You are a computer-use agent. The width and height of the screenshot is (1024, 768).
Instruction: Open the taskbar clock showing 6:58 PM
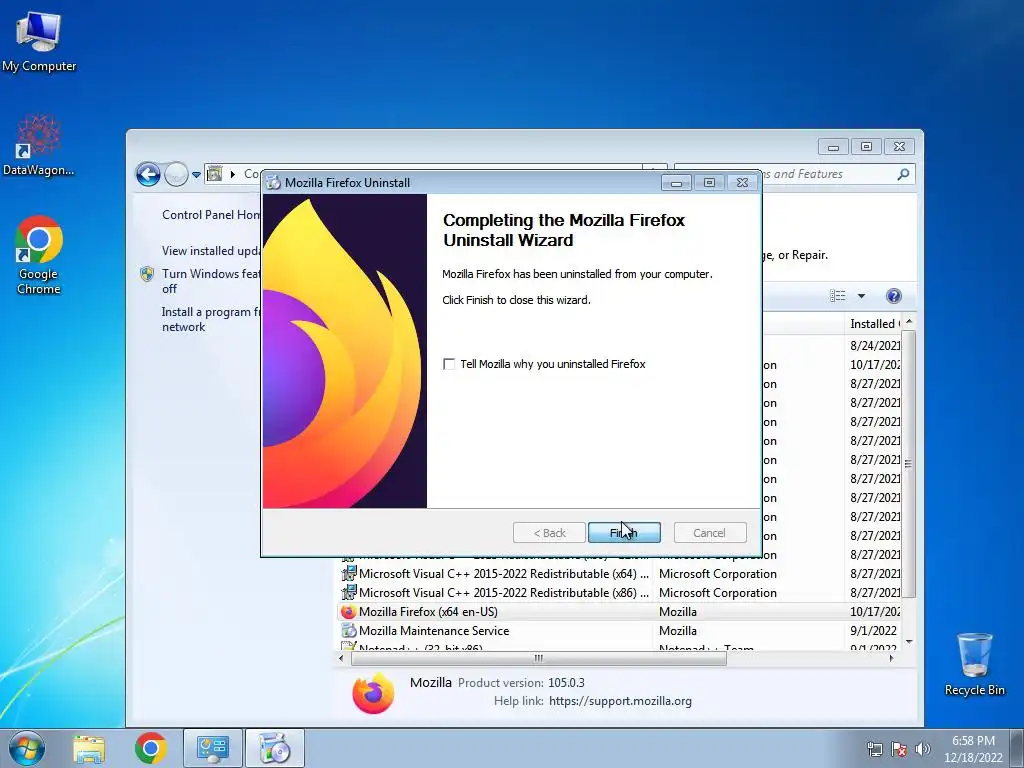pos(973,749)
